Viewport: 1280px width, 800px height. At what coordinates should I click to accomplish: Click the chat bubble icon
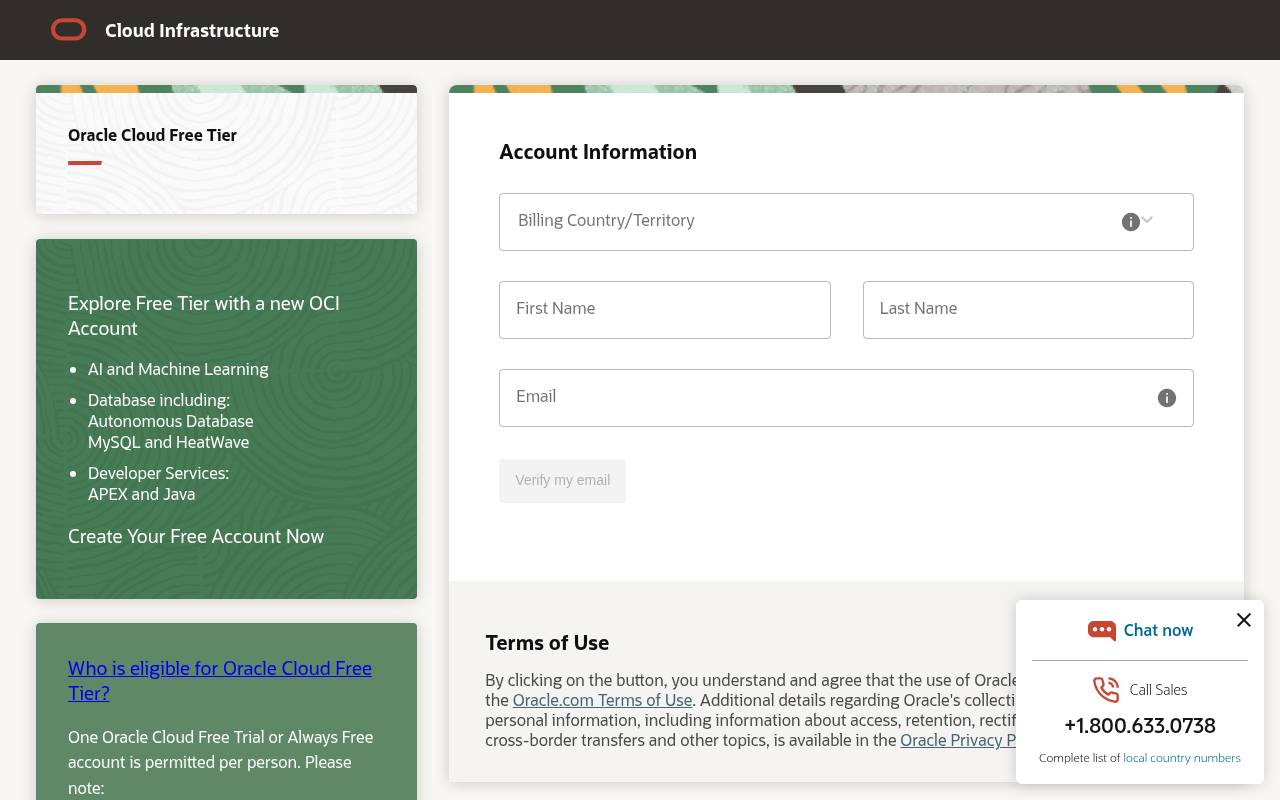point(1101,630)
